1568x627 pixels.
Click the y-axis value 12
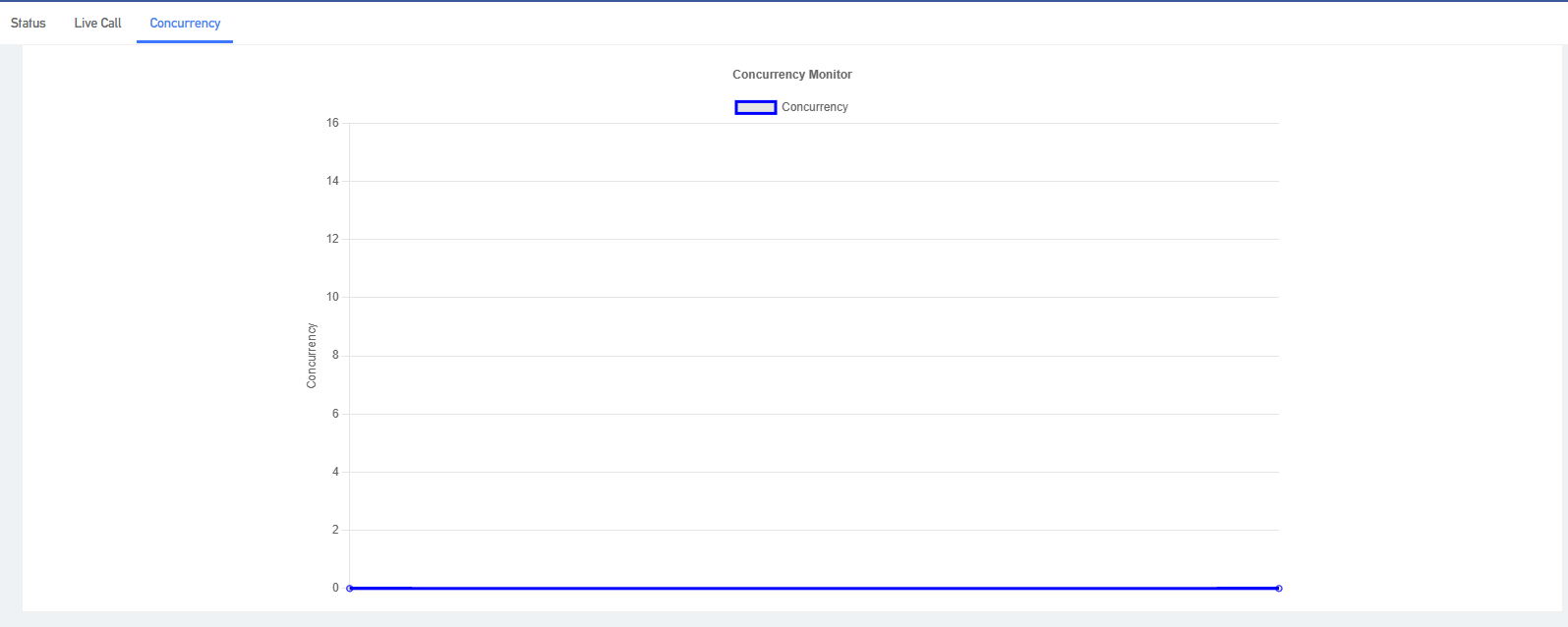(332, 239)
